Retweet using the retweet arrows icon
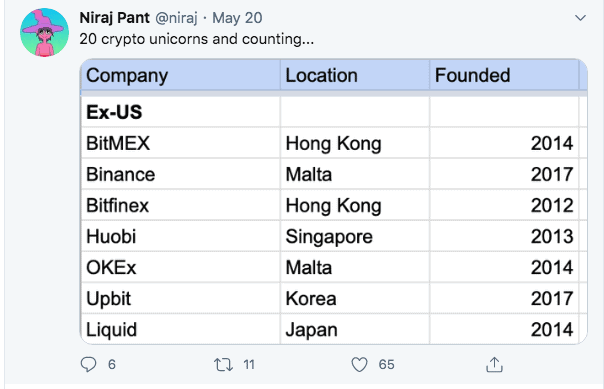 [x=223, y=364]
